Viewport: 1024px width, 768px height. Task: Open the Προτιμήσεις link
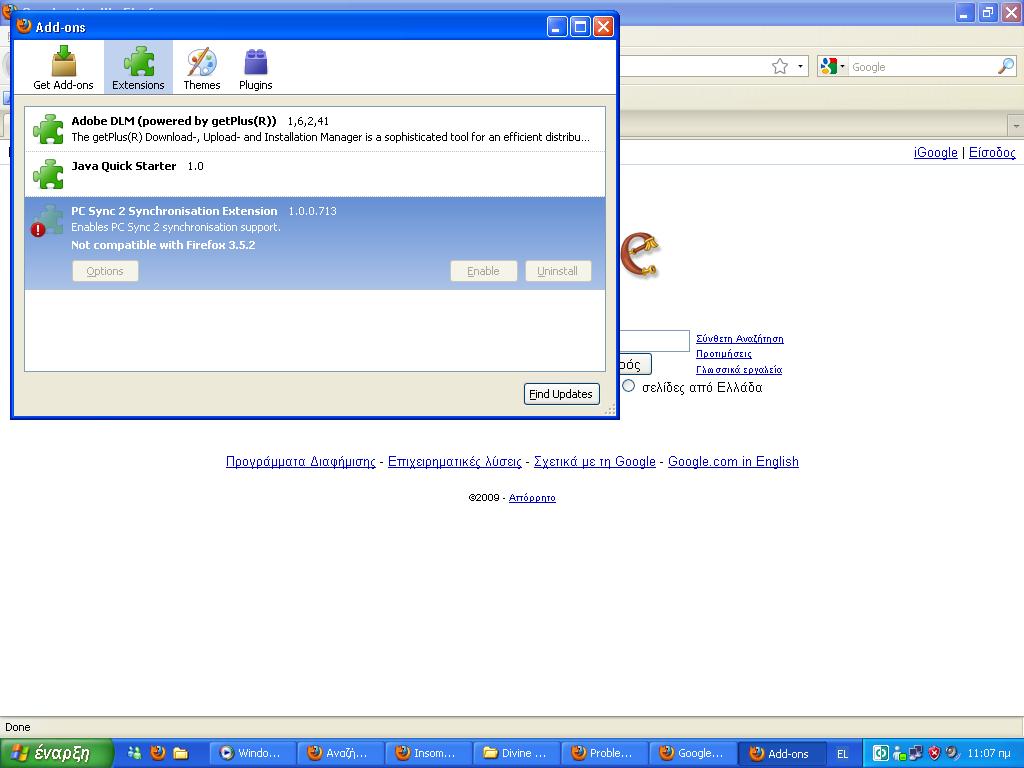click(x=724, y=354)
